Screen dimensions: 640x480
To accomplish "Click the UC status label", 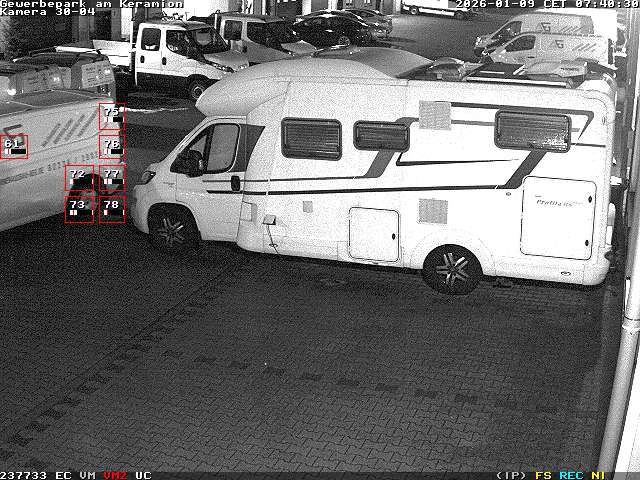I will click(143, 475).
